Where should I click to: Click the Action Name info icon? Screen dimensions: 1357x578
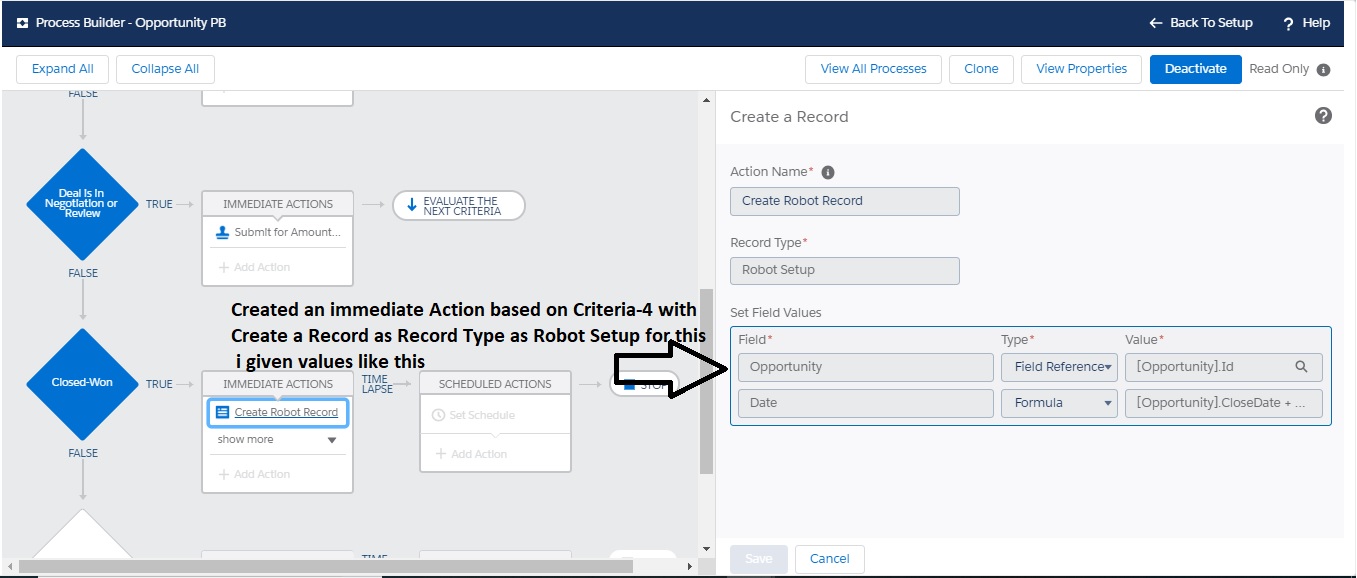point(828,172)
